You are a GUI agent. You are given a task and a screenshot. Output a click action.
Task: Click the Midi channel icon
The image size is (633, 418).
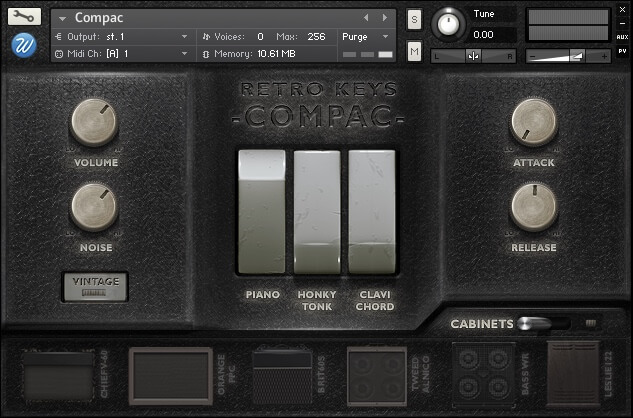pyautogui.click(x=59, y=54)
